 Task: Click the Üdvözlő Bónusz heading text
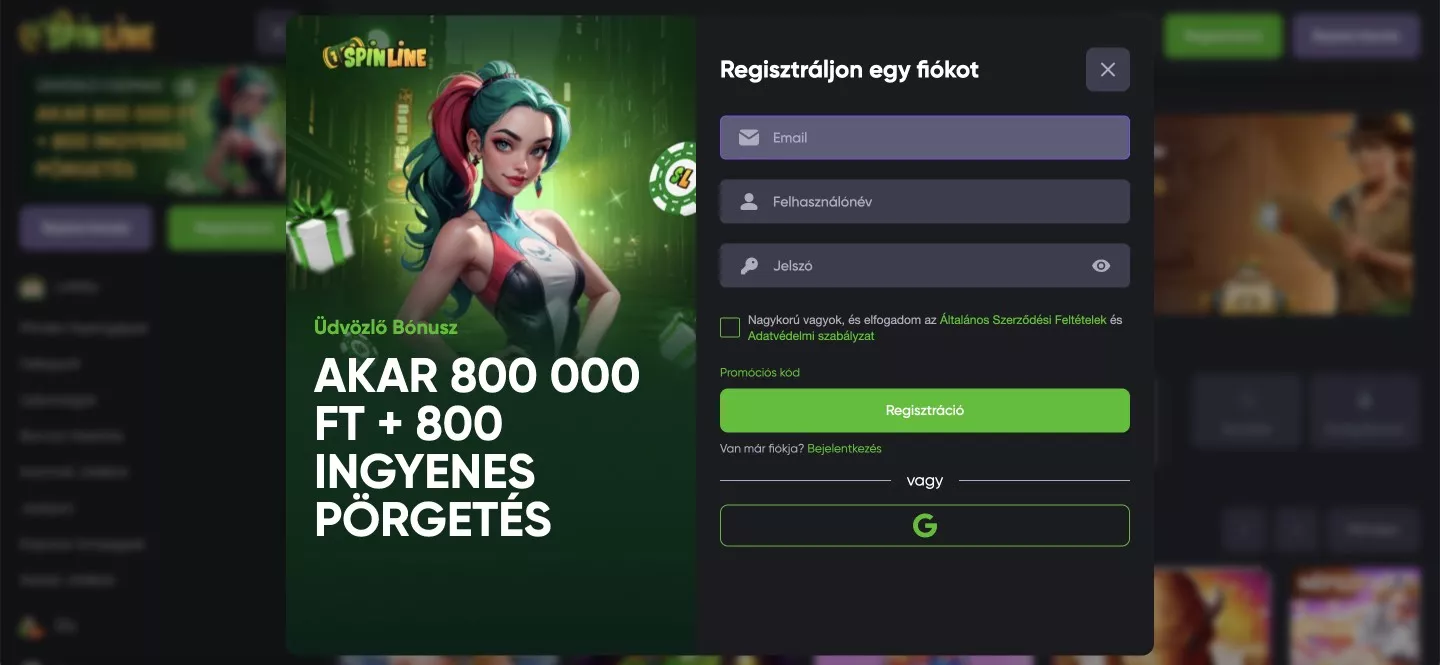pos(386,327)
